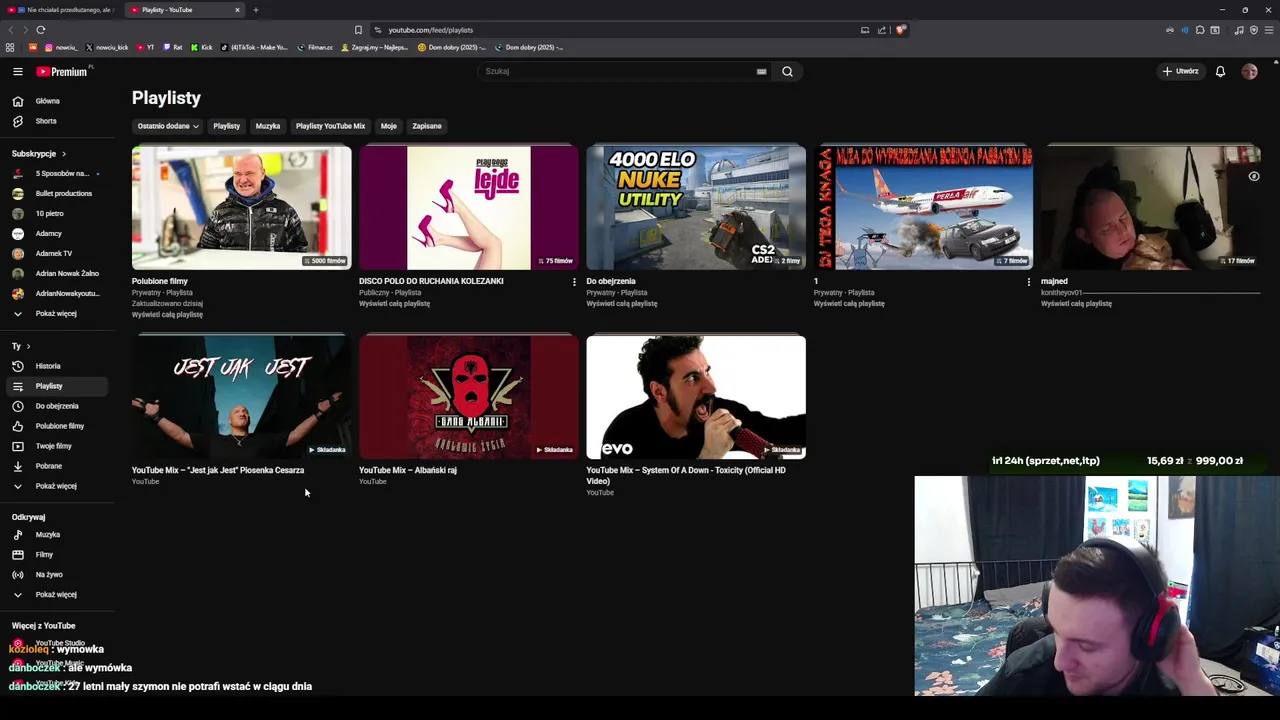Click the Brave shields lion icon
The image size is (1280, 720).
900,30
